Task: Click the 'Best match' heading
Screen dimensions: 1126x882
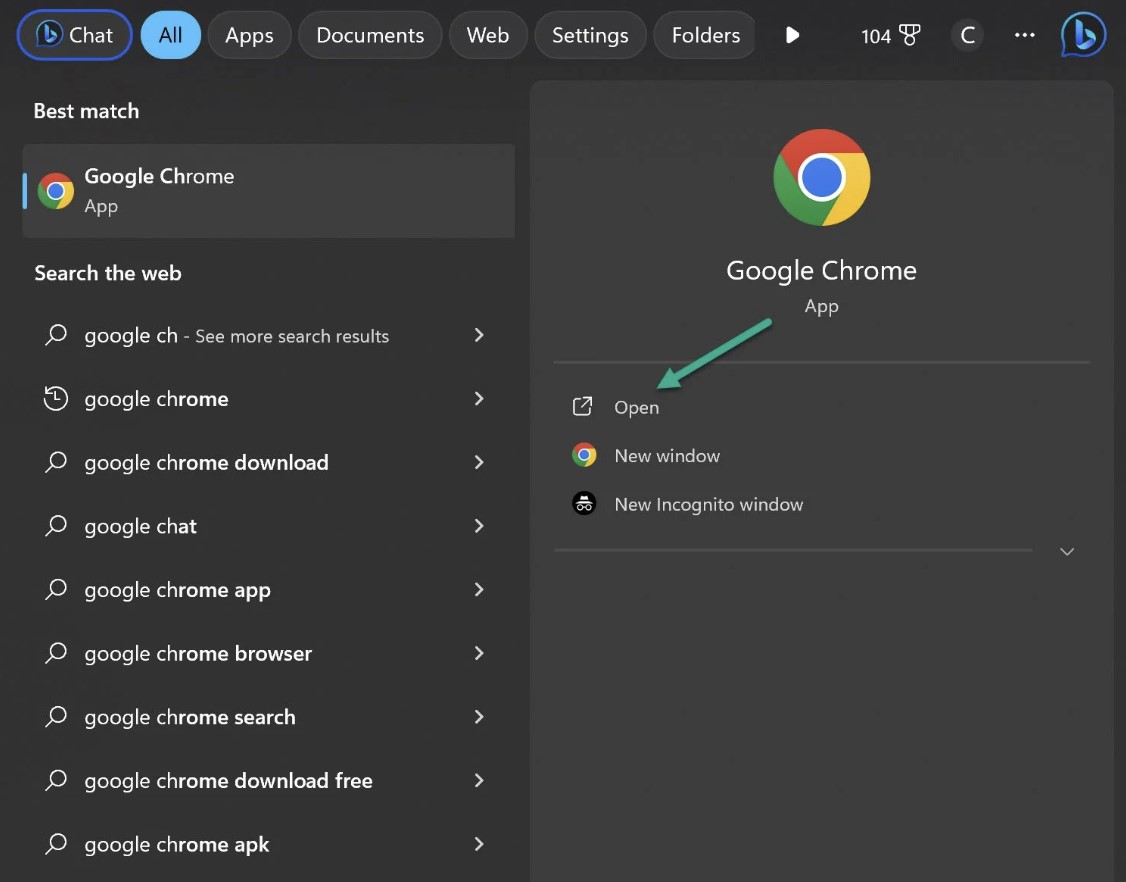Action: tap(86, 111)
